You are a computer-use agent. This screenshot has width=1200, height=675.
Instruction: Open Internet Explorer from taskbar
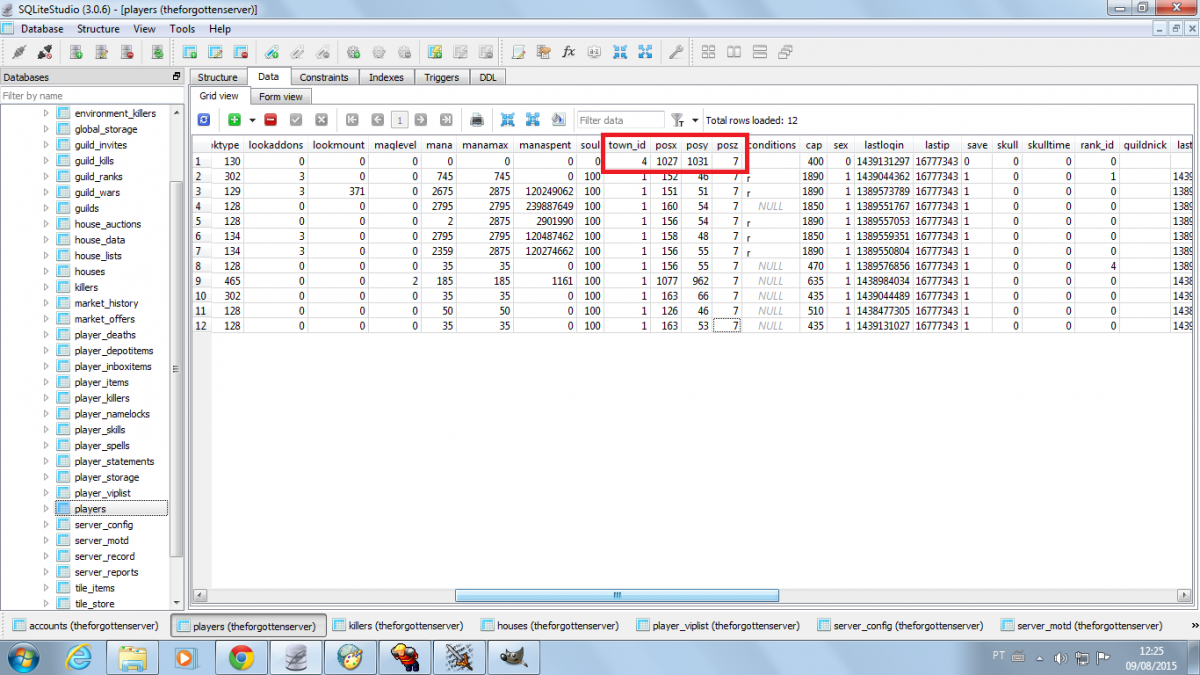(79, 657)
